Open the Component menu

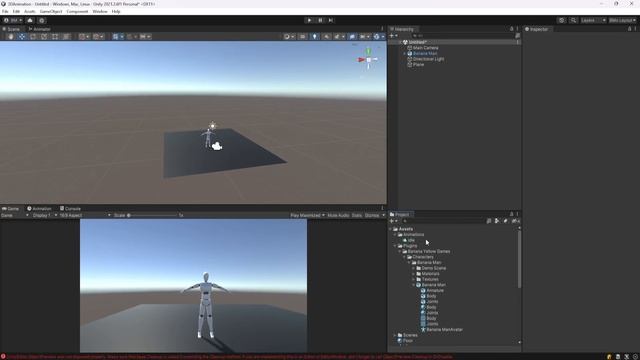pos(77,11)
